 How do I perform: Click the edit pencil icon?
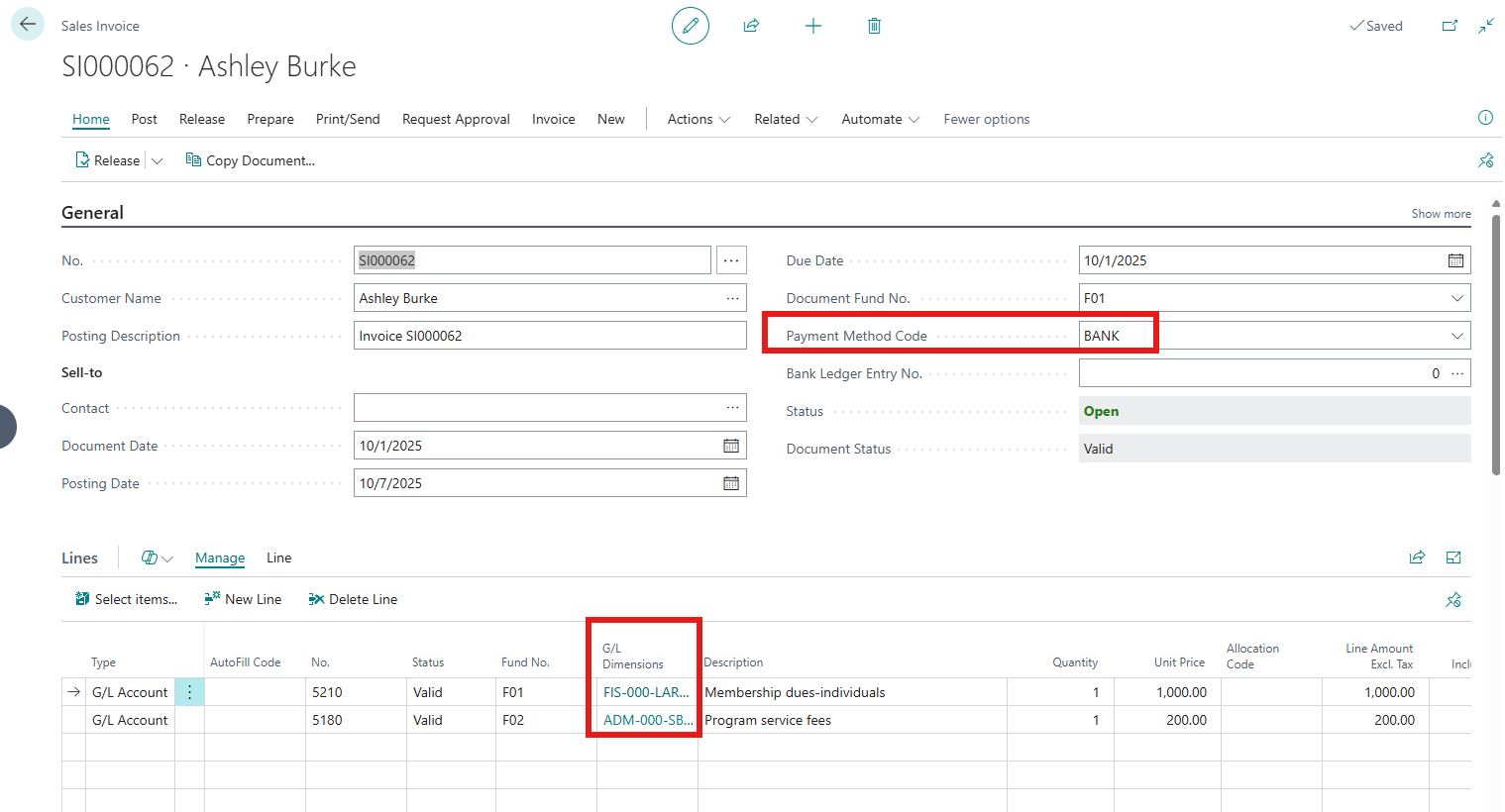pos(691,26)
